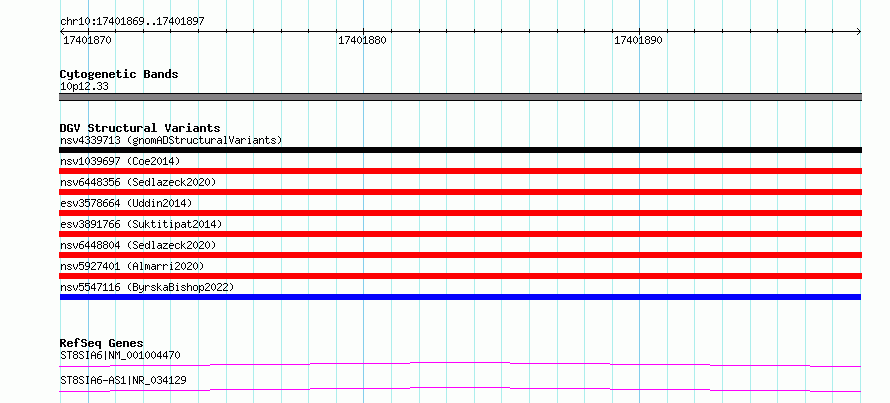Click the magenta ST8SIA6 gene line
This screenshot has height=403, width=890.
click(460, 364)
